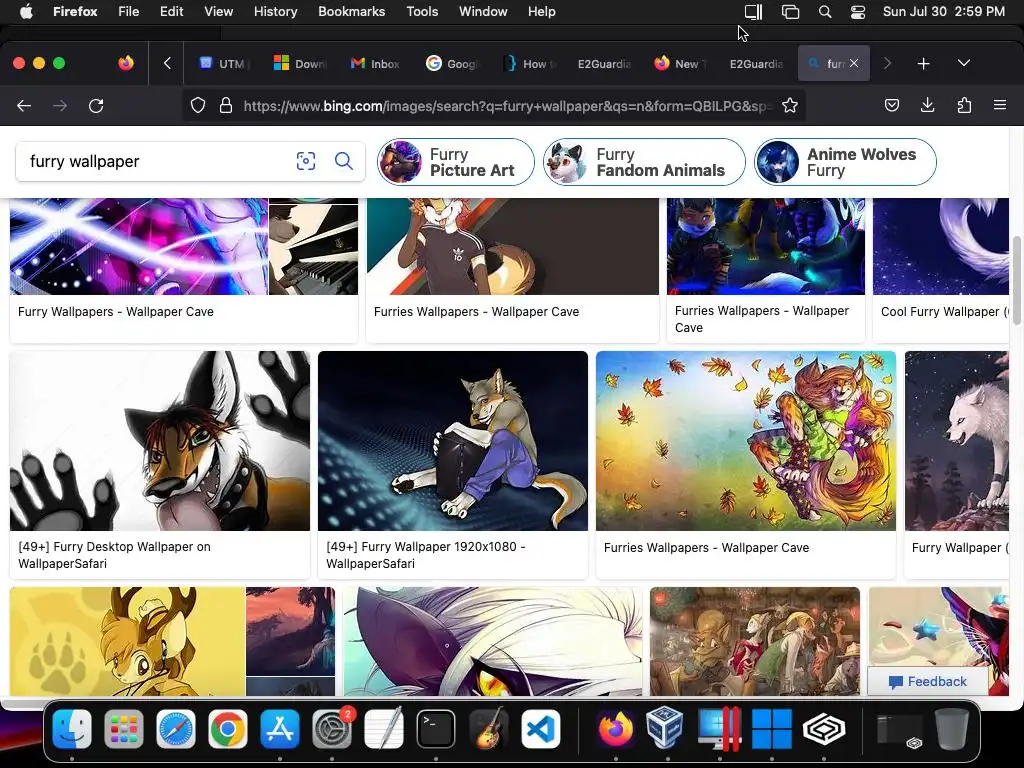
Task: Run search with the magnifier icon
Action: pos(344,161)
